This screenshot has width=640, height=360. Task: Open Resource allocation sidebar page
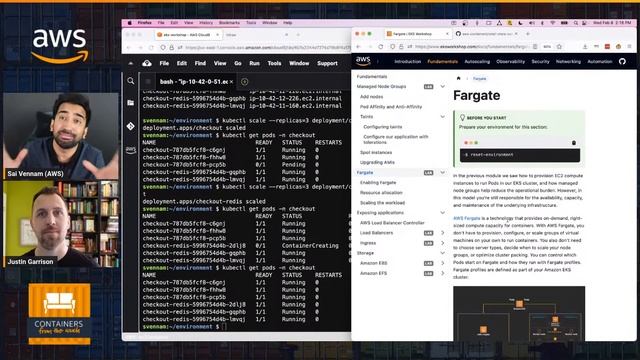point(381,193)
